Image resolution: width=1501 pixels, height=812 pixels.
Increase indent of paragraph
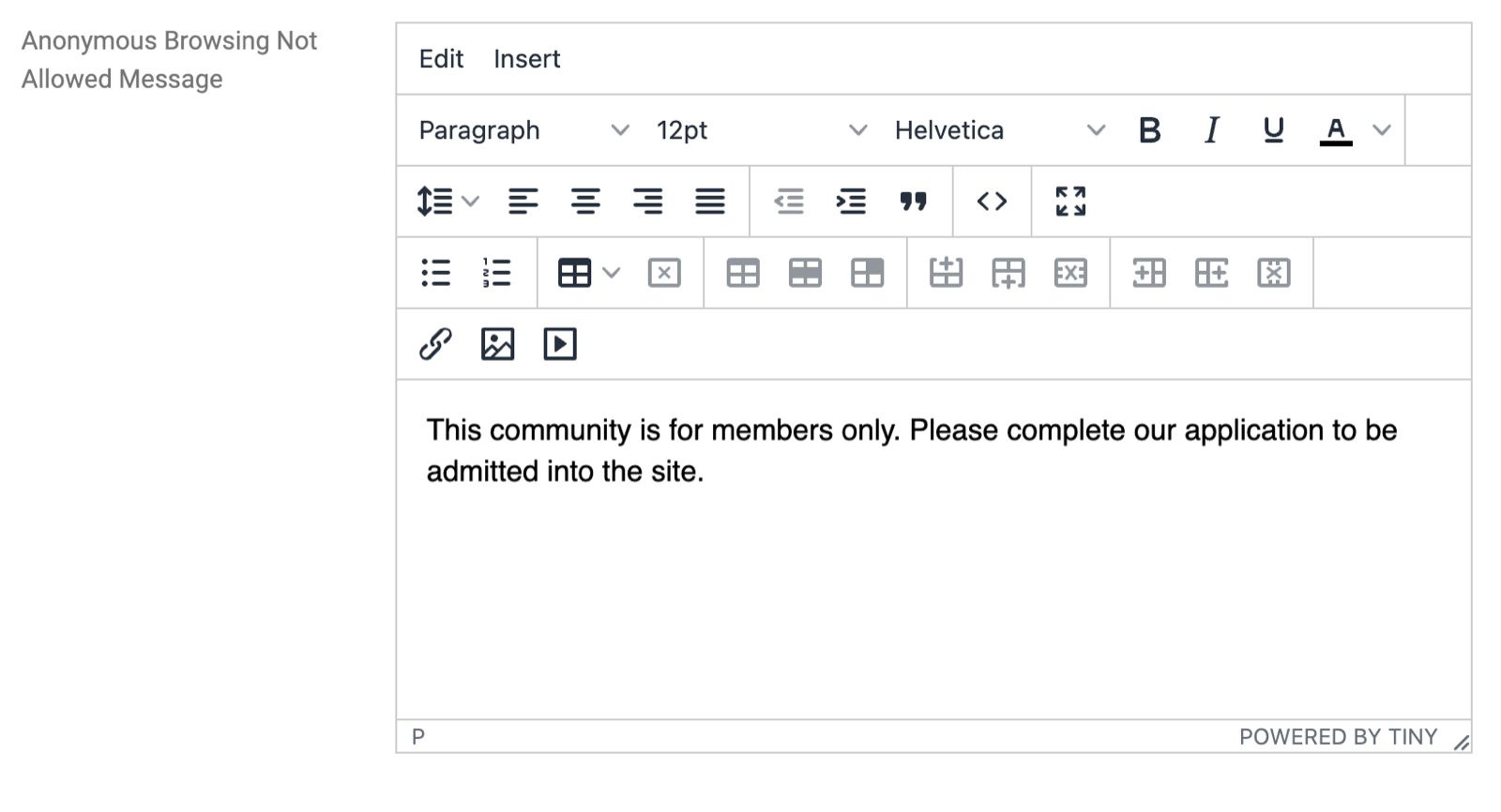851,202
